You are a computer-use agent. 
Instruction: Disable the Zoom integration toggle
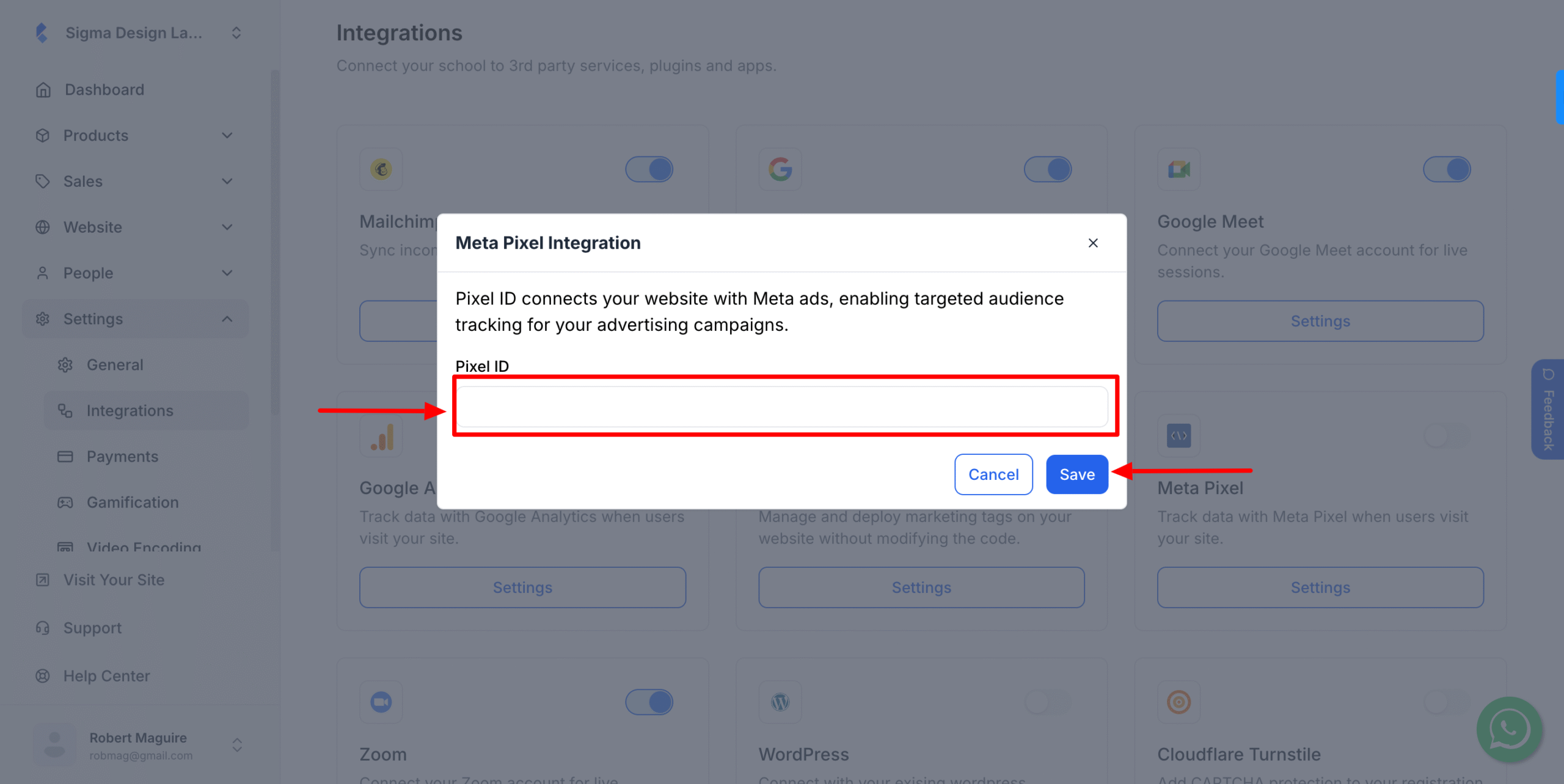(649, 702)
